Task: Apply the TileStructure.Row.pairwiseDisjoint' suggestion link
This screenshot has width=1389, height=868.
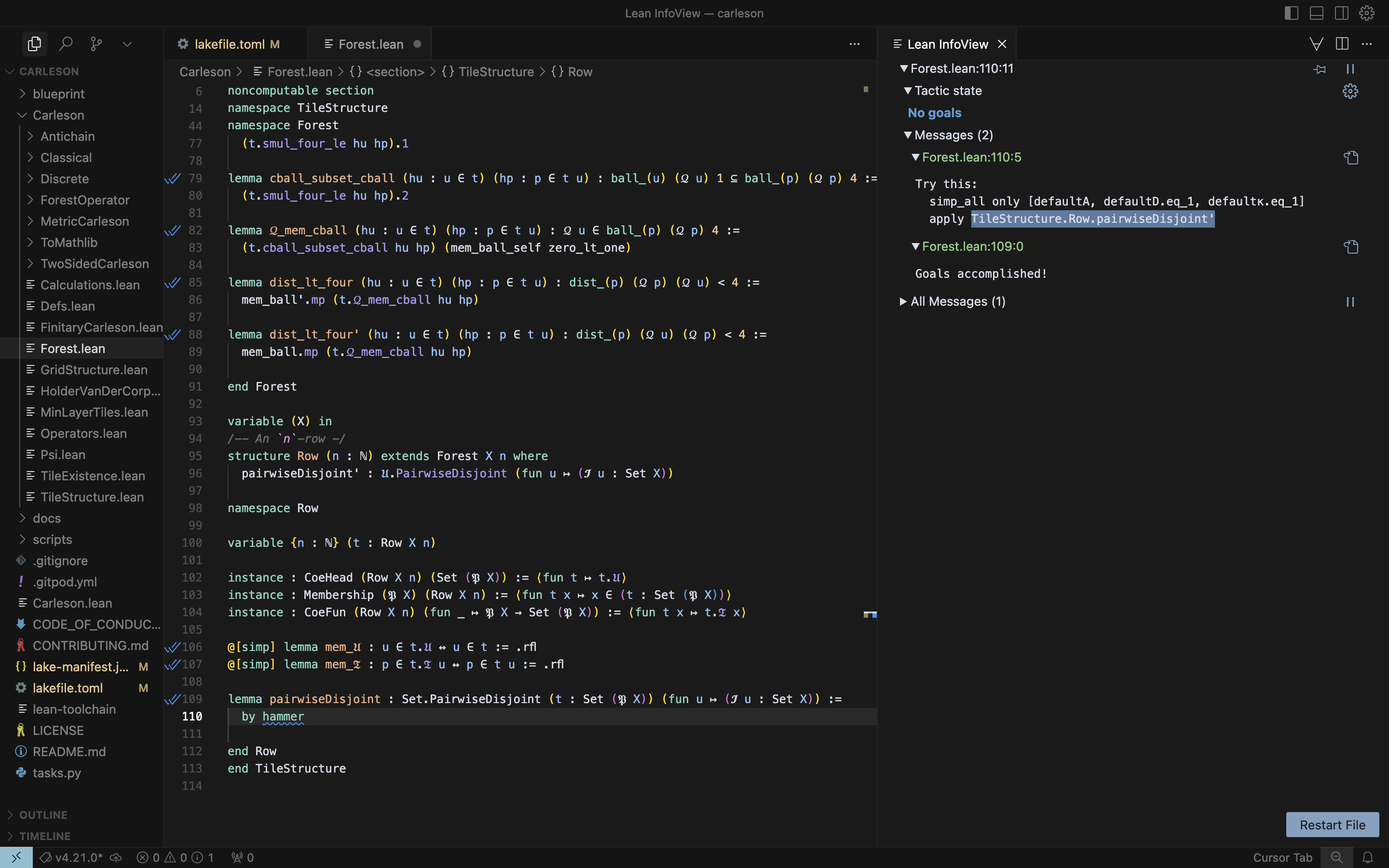Action: [1092, 219]
